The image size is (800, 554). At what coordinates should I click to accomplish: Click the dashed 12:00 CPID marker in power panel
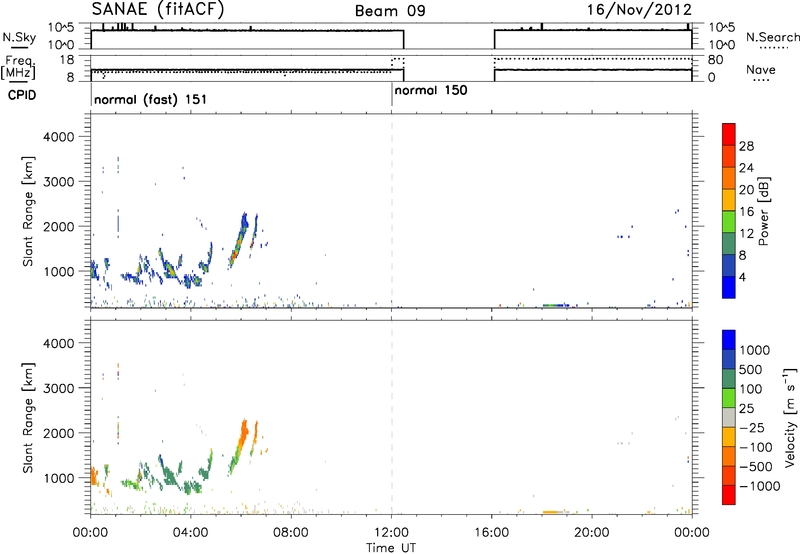click(392, 211)
